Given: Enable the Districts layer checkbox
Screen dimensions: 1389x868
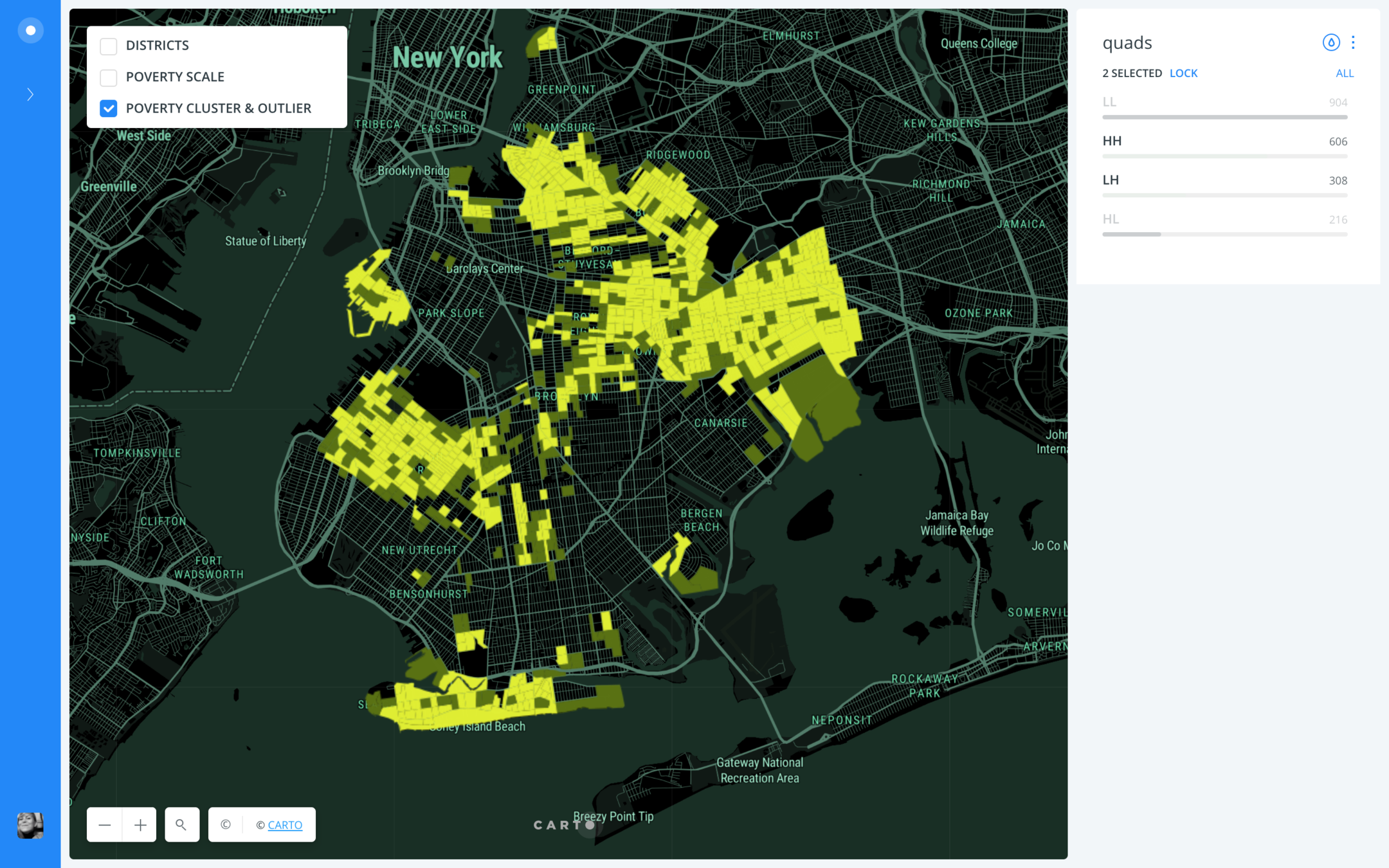Looking at the screenshot, I should (109, 46).
